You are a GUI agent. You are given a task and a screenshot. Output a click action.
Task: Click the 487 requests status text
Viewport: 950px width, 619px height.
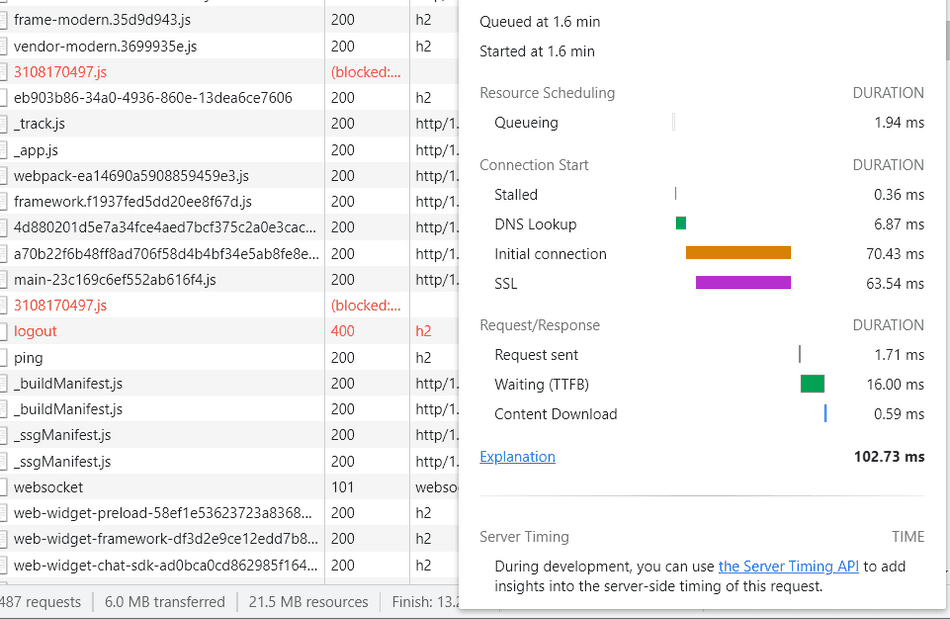(x=40, y=602)
